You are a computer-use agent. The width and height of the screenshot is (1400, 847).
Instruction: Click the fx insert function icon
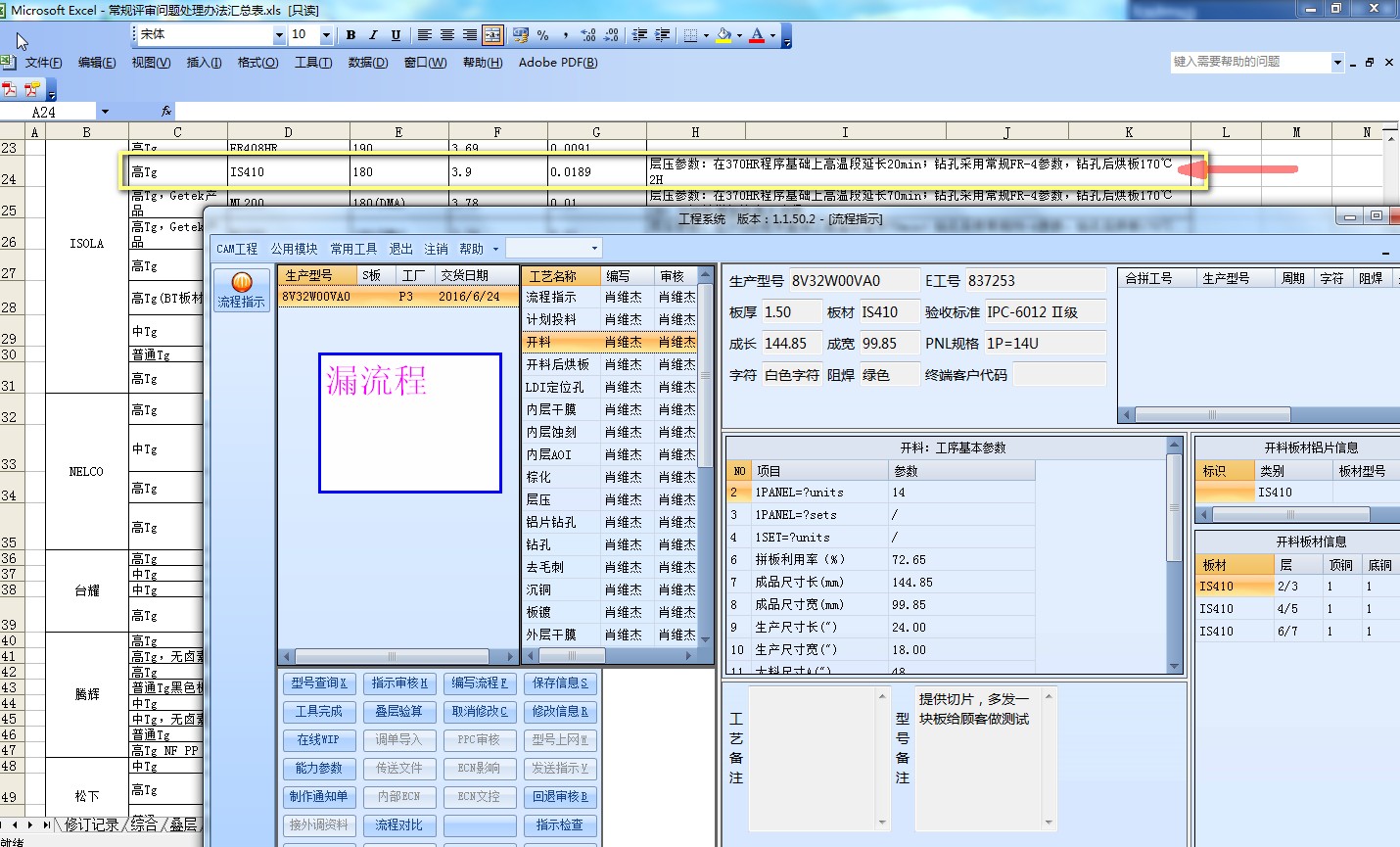[166, 112]
